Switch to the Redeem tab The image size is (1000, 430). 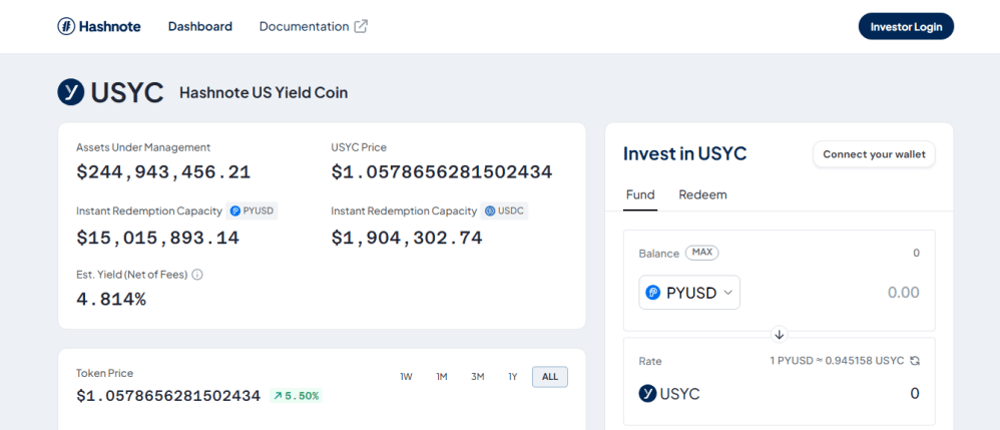pos(703,195)
